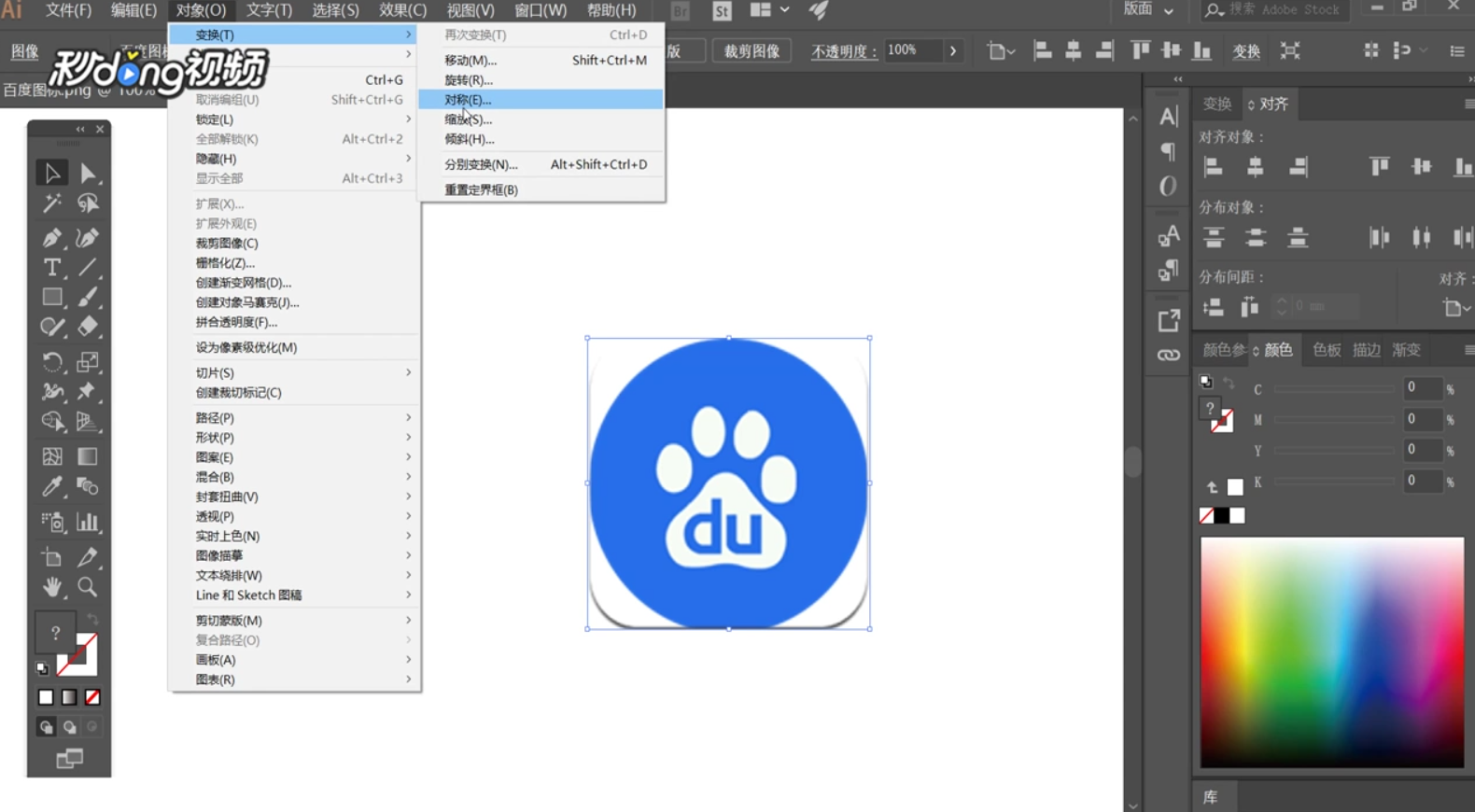Click Horizontal Align Center in Align panel
This screenshot has height=812, width=1475.
(1256, 167)
